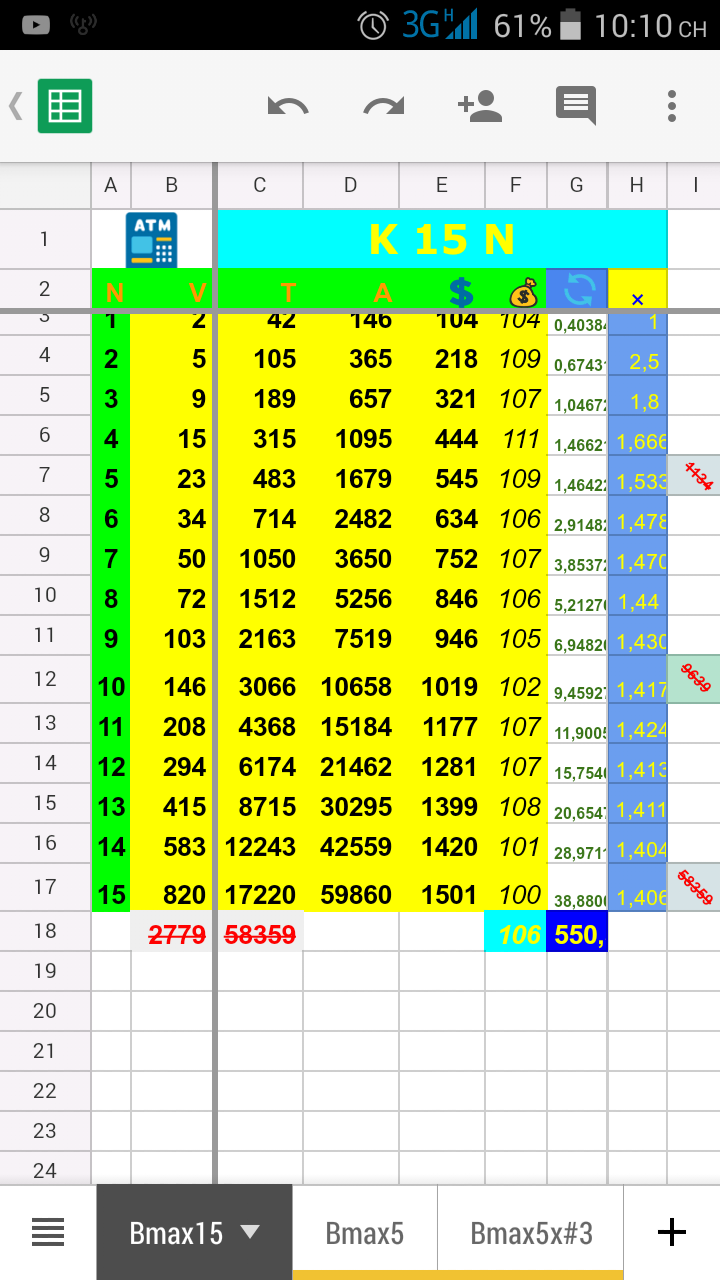Tap the green Sheets home icon
720x1280 pixels.
click(65, 106)
